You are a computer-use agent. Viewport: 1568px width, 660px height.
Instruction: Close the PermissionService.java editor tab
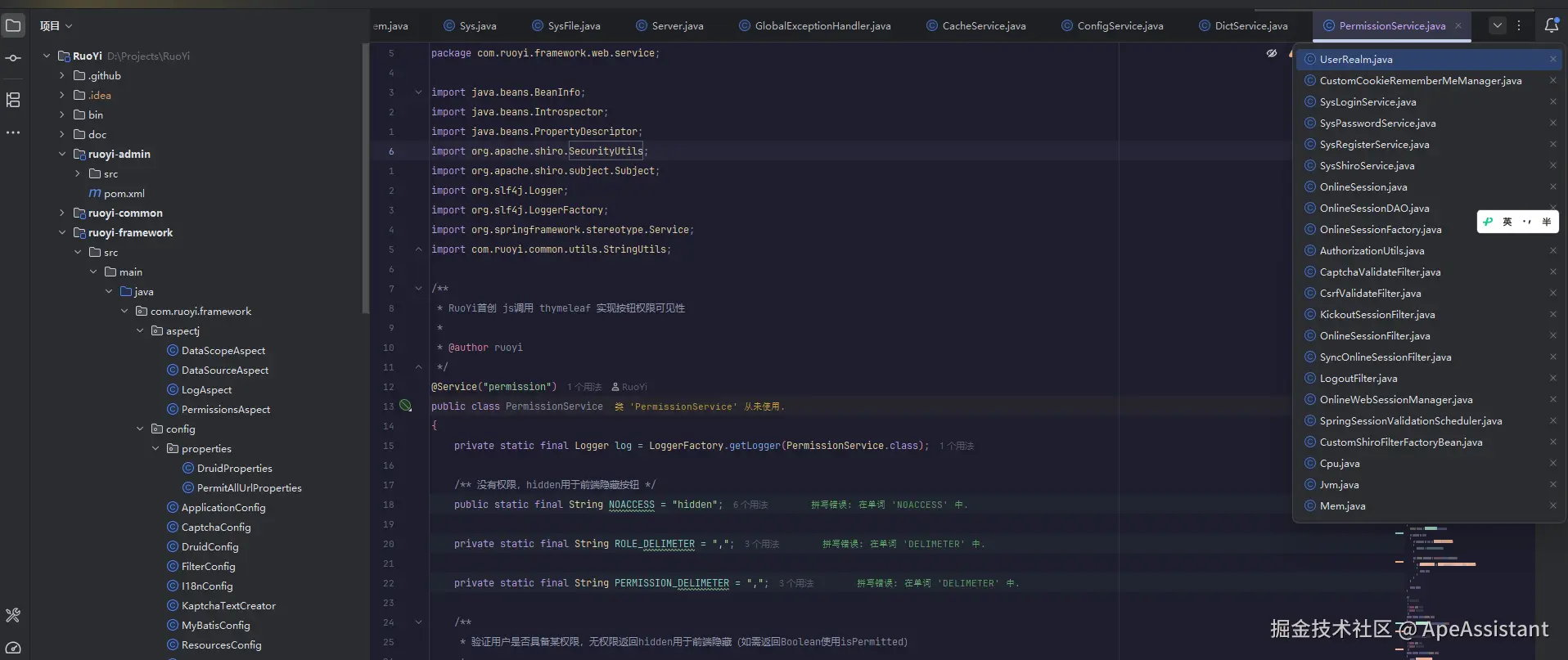click(1458, 25)
